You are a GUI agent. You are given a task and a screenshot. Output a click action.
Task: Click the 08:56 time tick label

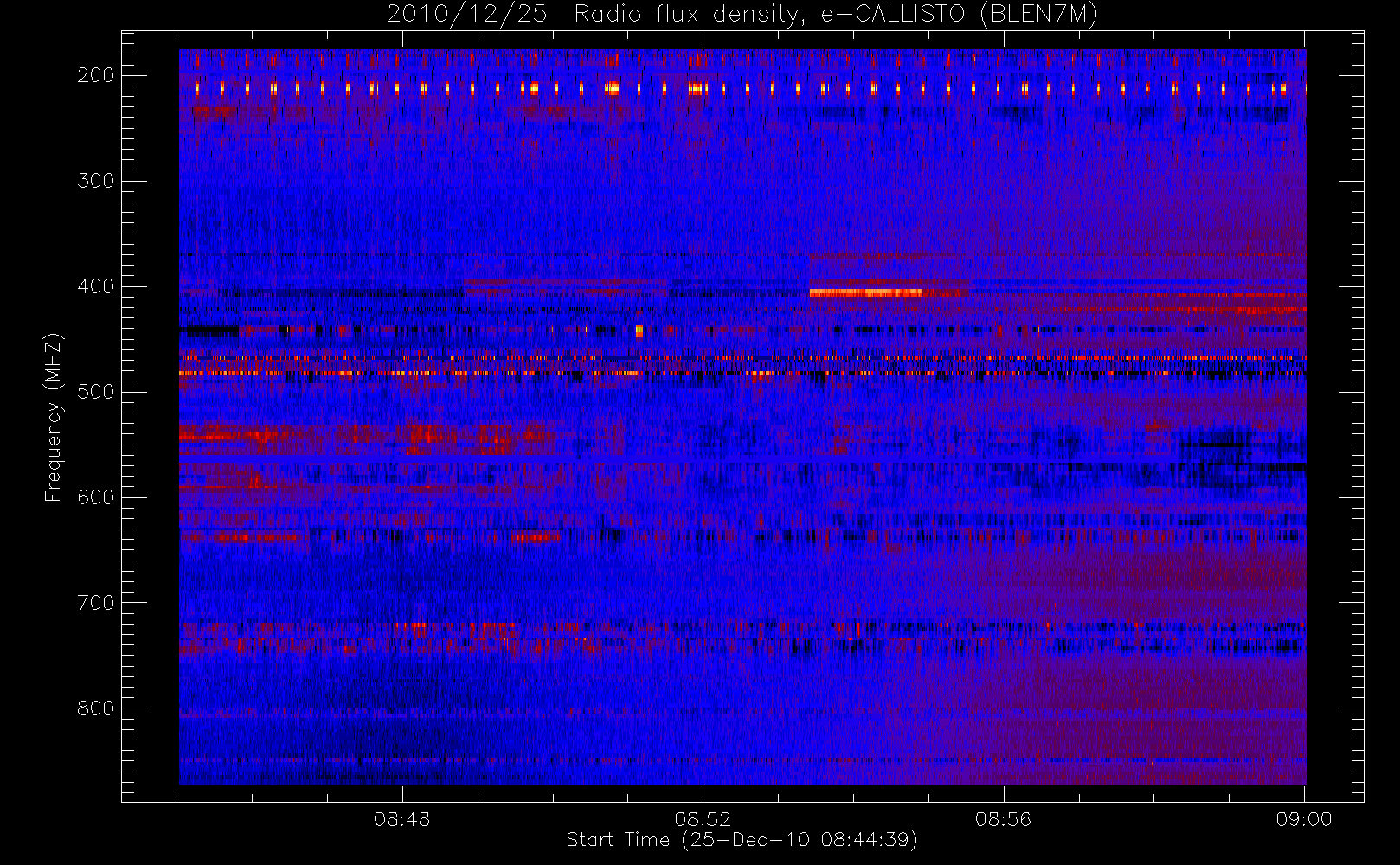1004,819
